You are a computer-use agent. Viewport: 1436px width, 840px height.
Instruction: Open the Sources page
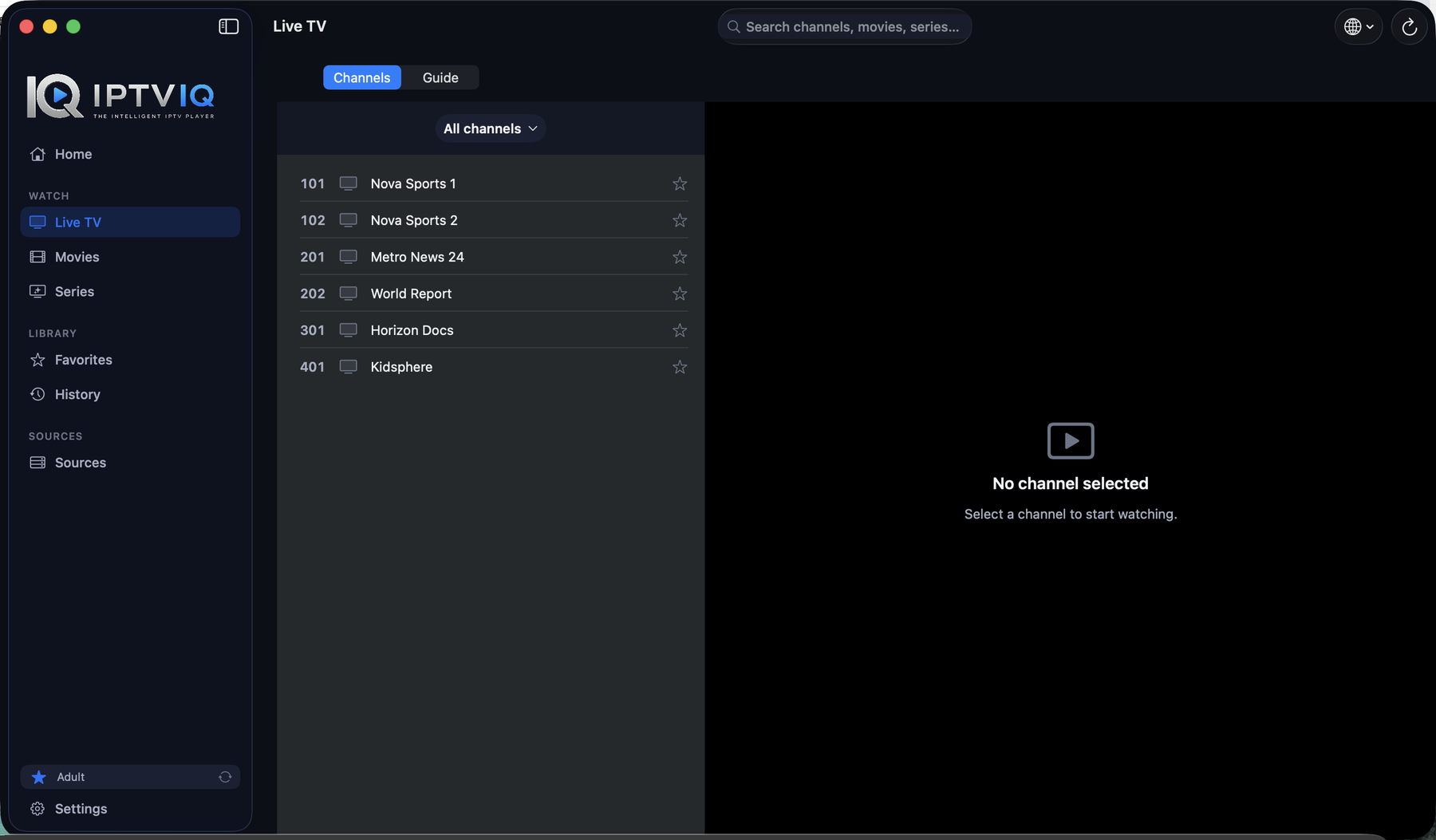[x=130, y=463]
